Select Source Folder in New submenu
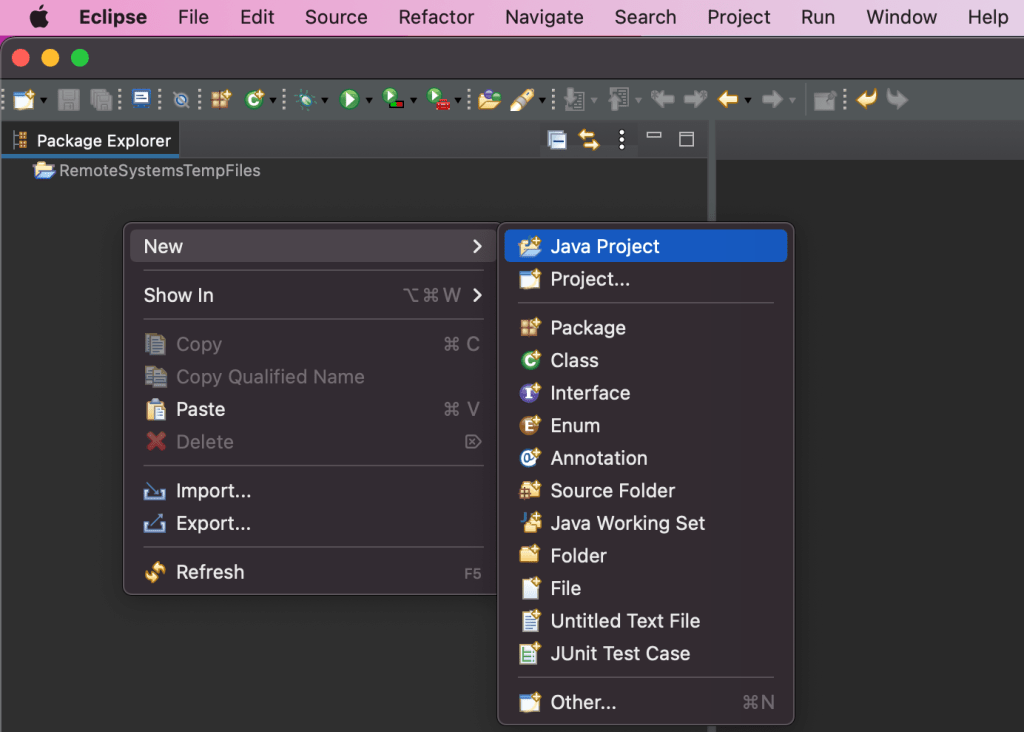 646,491
